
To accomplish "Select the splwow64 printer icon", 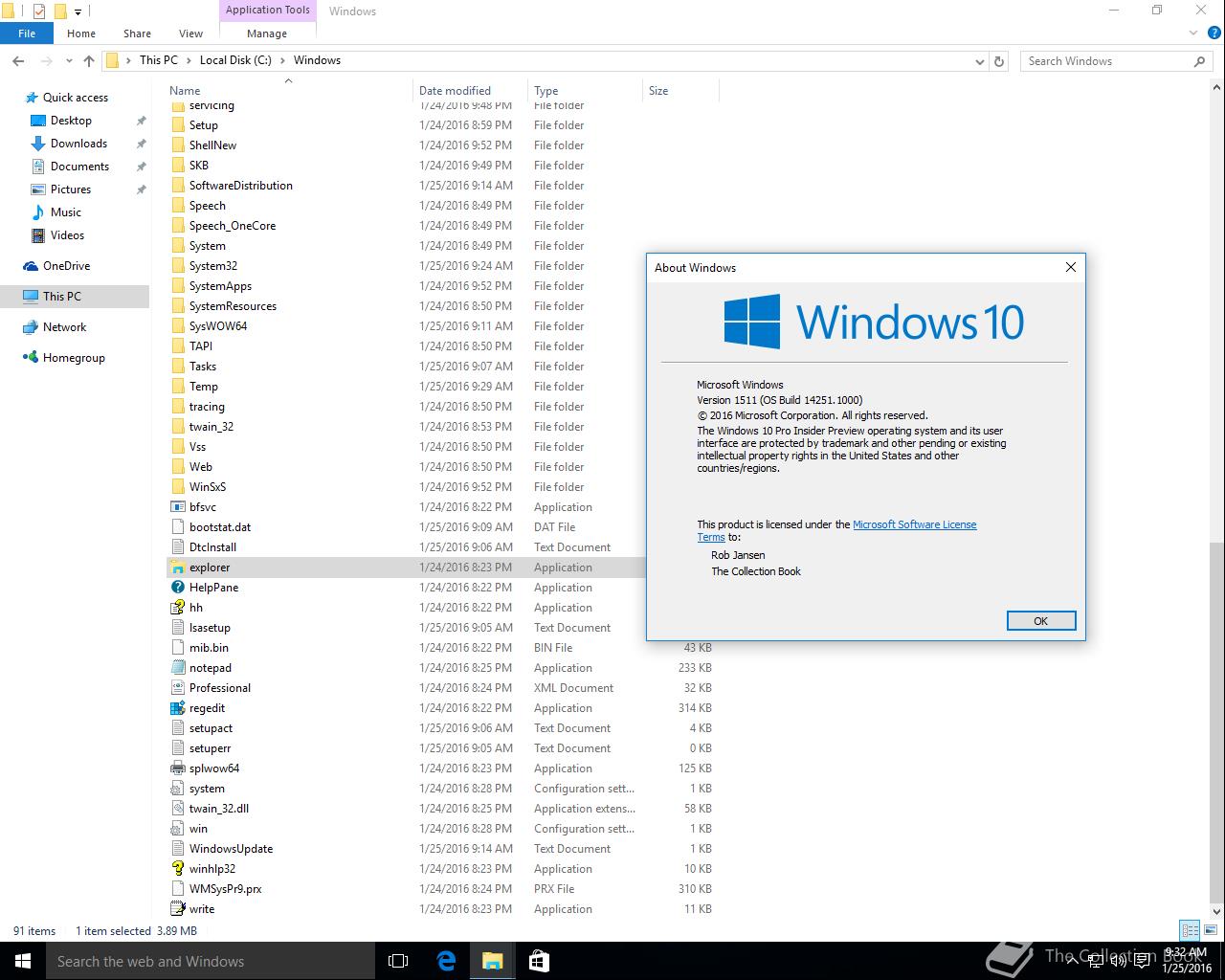I will tap(177, 768).
